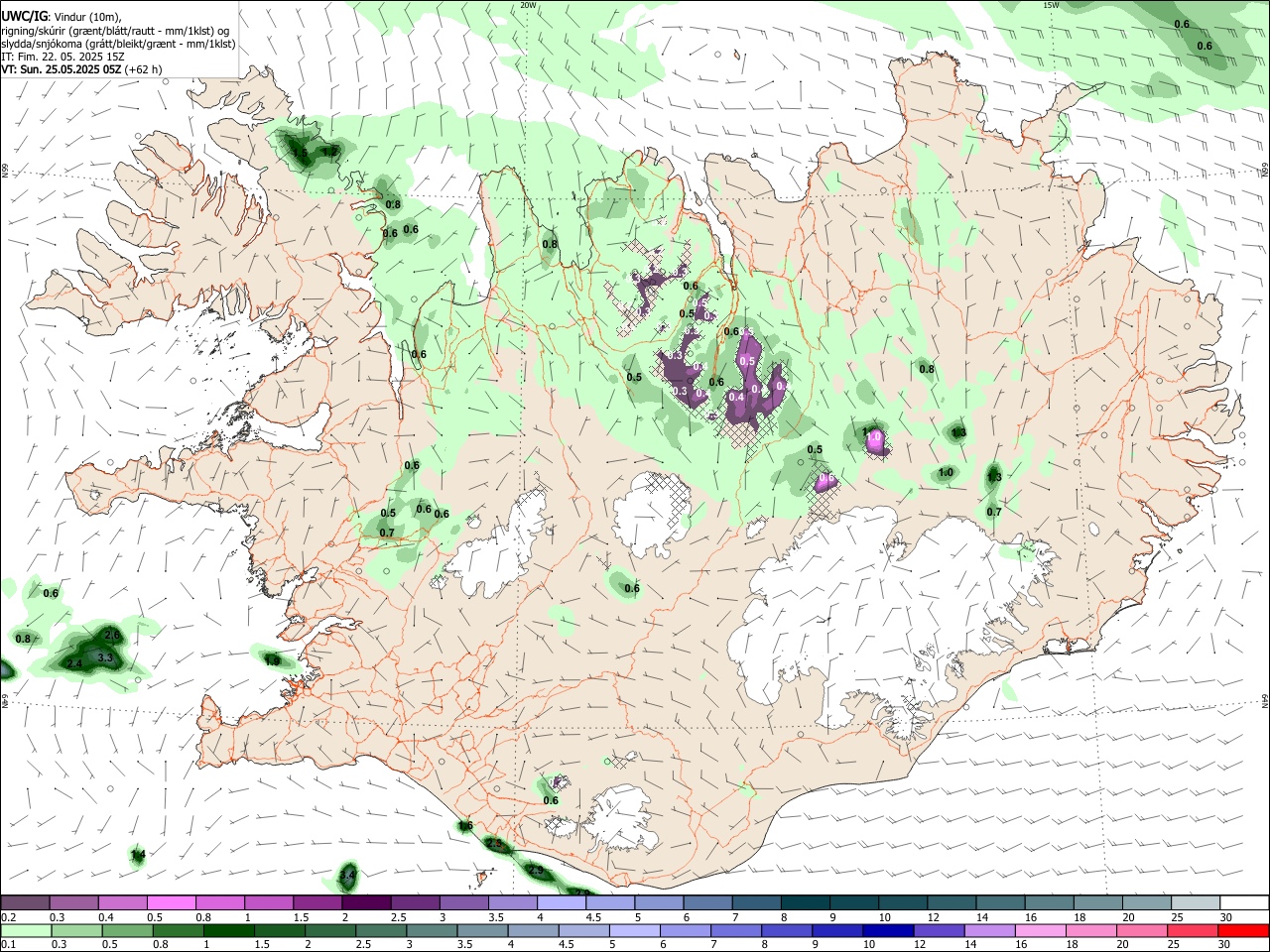Screen dimensions: 1270x952
Task: Click the 15W longitude label
Action: 1051,5
